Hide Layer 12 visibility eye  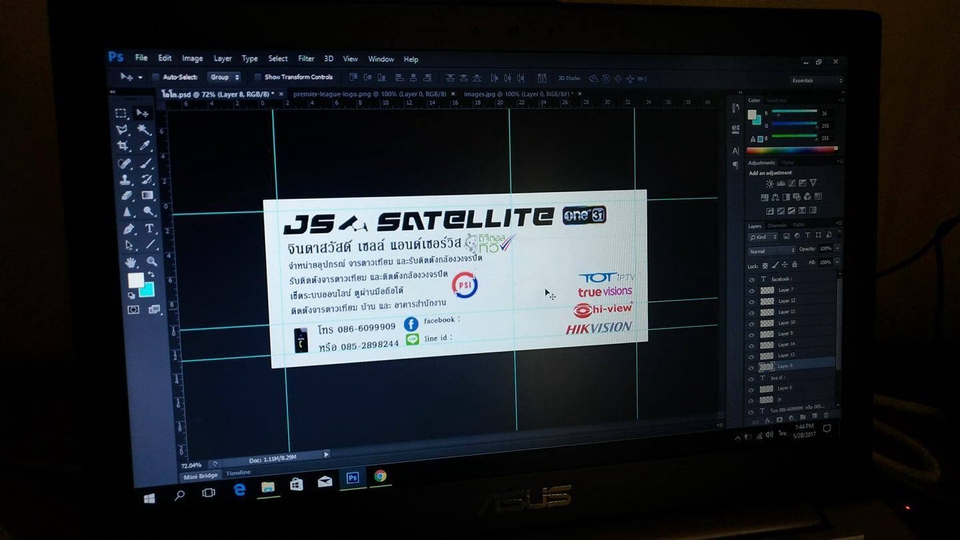752,301
